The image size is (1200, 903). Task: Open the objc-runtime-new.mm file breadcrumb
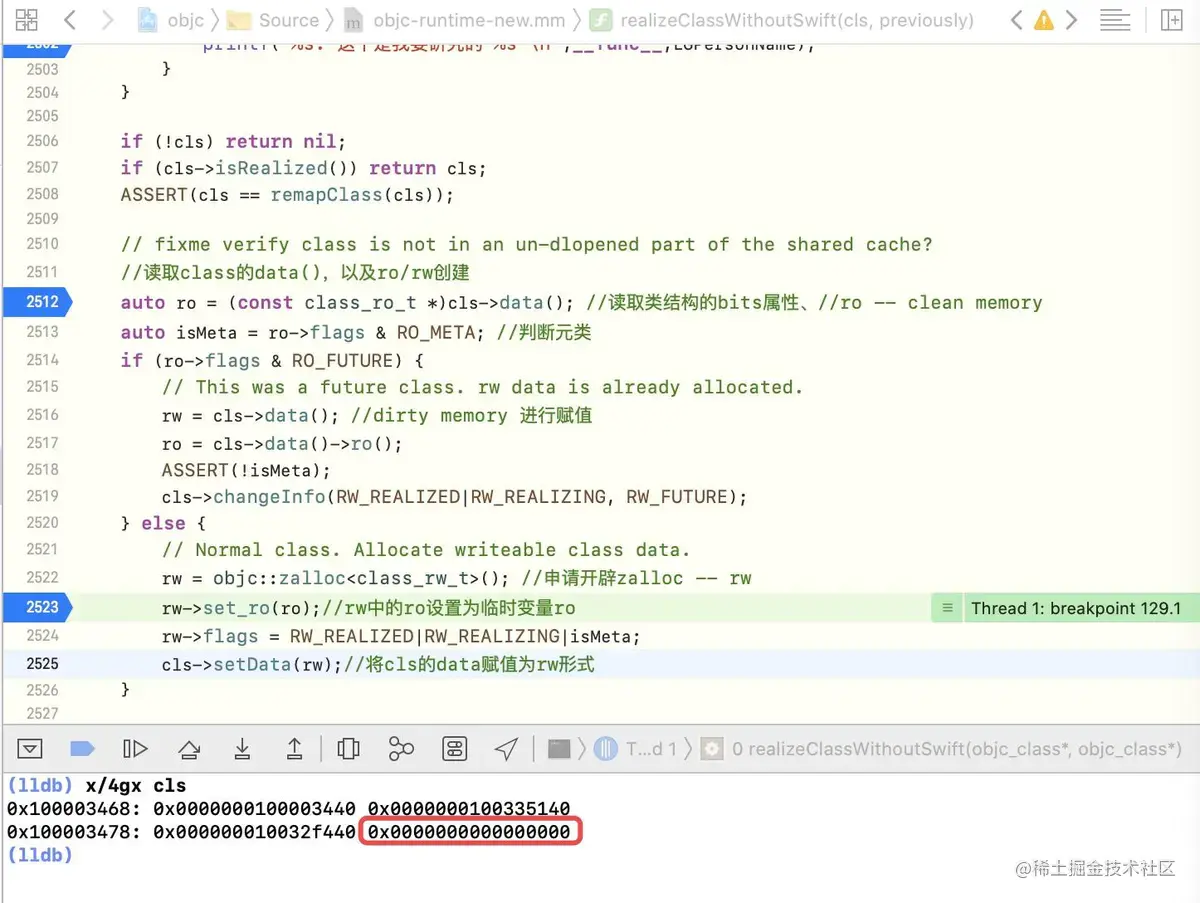(x=455, y=20)
